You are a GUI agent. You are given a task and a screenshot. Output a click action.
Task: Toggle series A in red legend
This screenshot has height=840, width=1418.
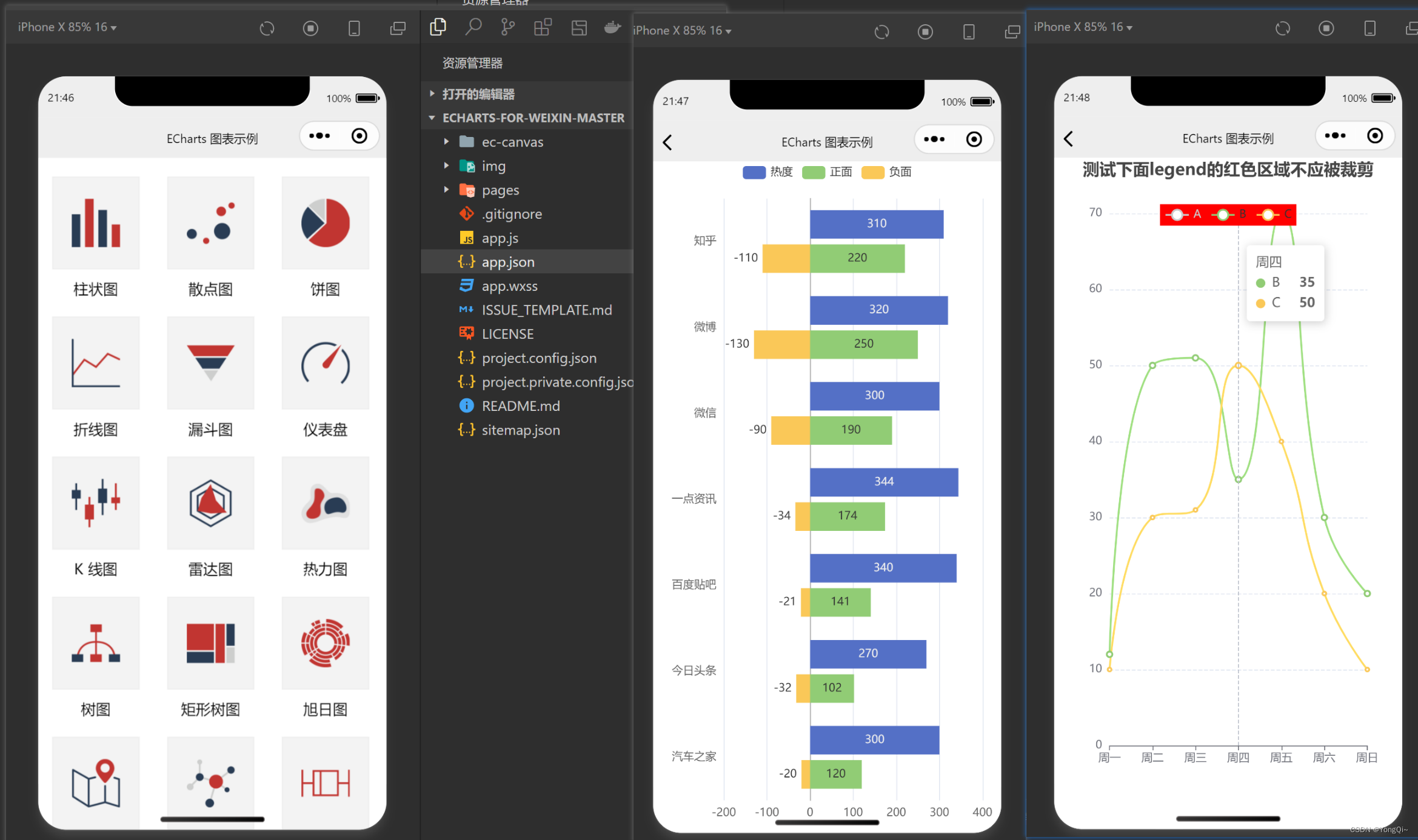[1183, 215]
